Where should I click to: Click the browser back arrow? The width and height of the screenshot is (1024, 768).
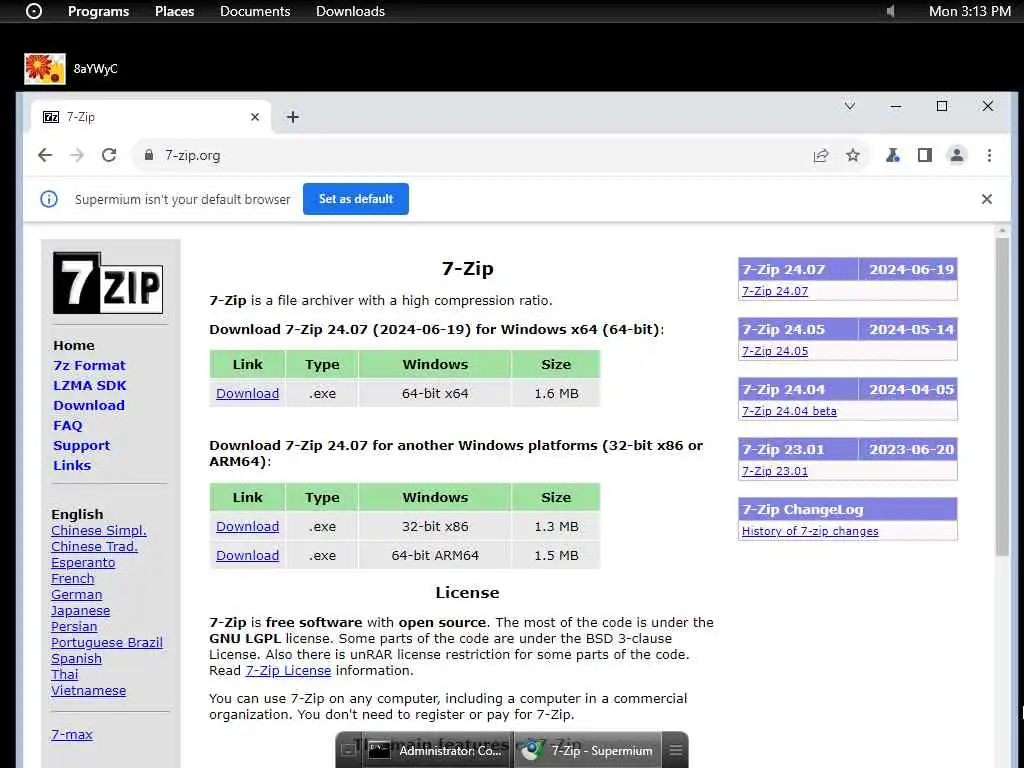45,155
